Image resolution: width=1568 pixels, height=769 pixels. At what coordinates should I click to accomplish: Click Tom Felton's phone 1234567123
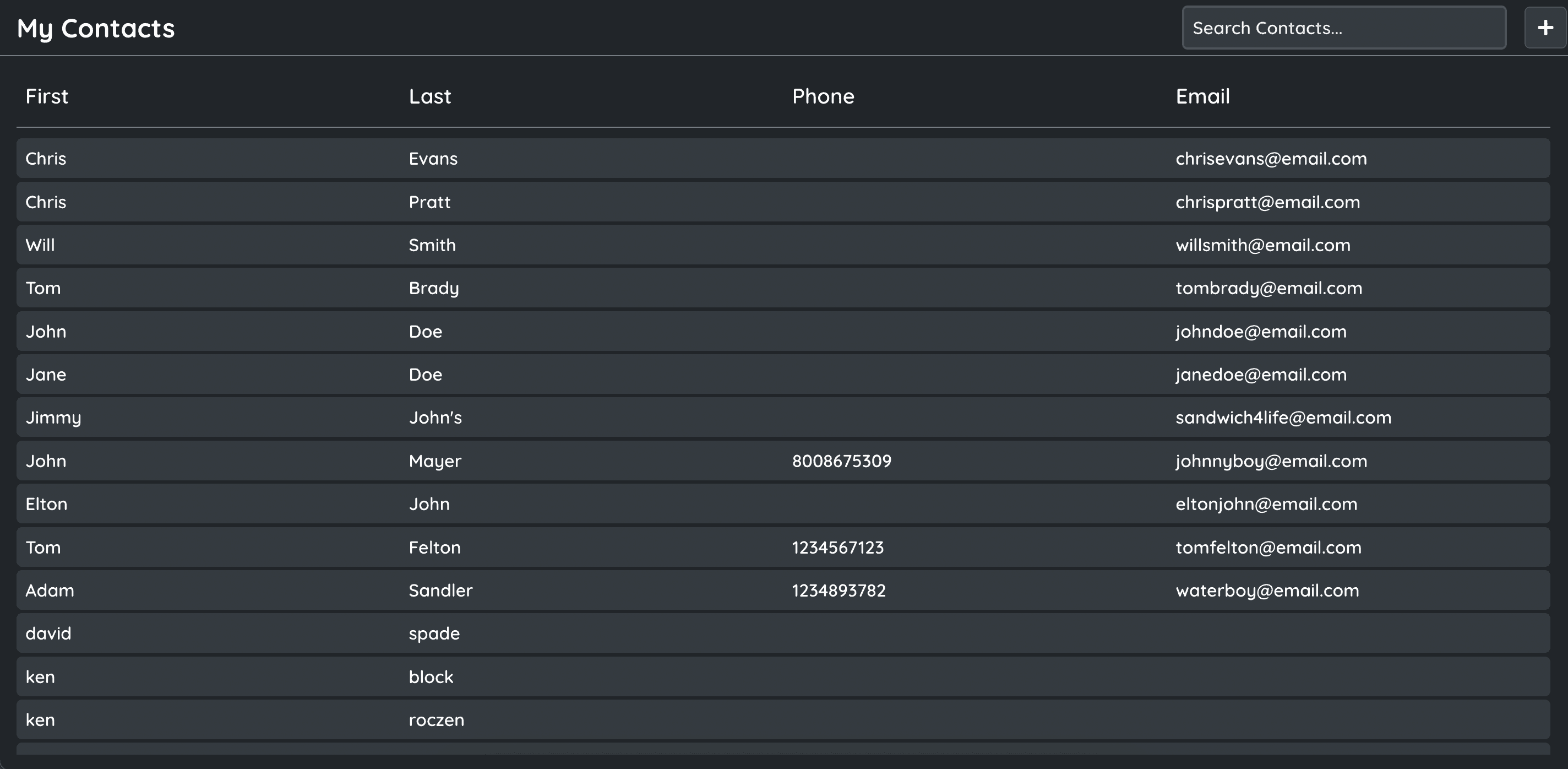point(837,548)
